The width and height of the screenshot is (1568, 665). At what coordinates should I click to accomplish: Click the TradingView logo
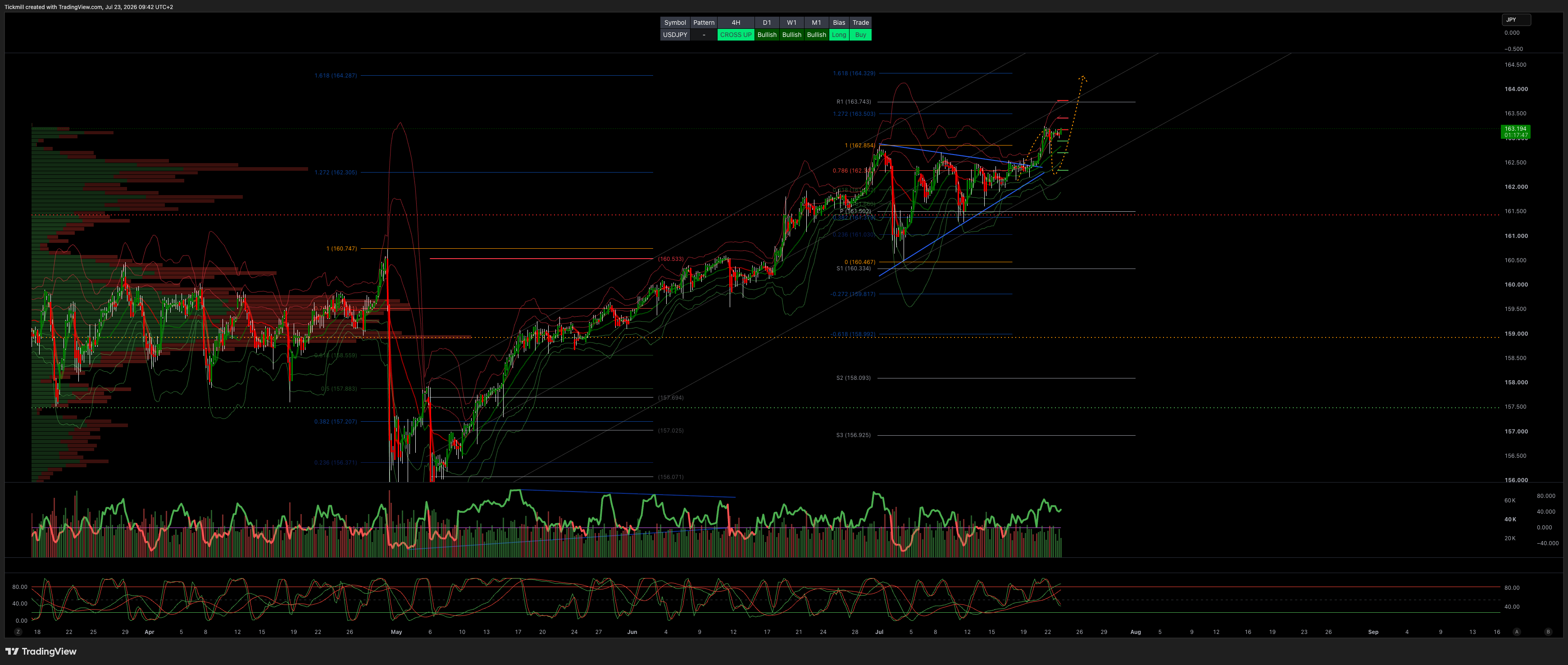41,651
